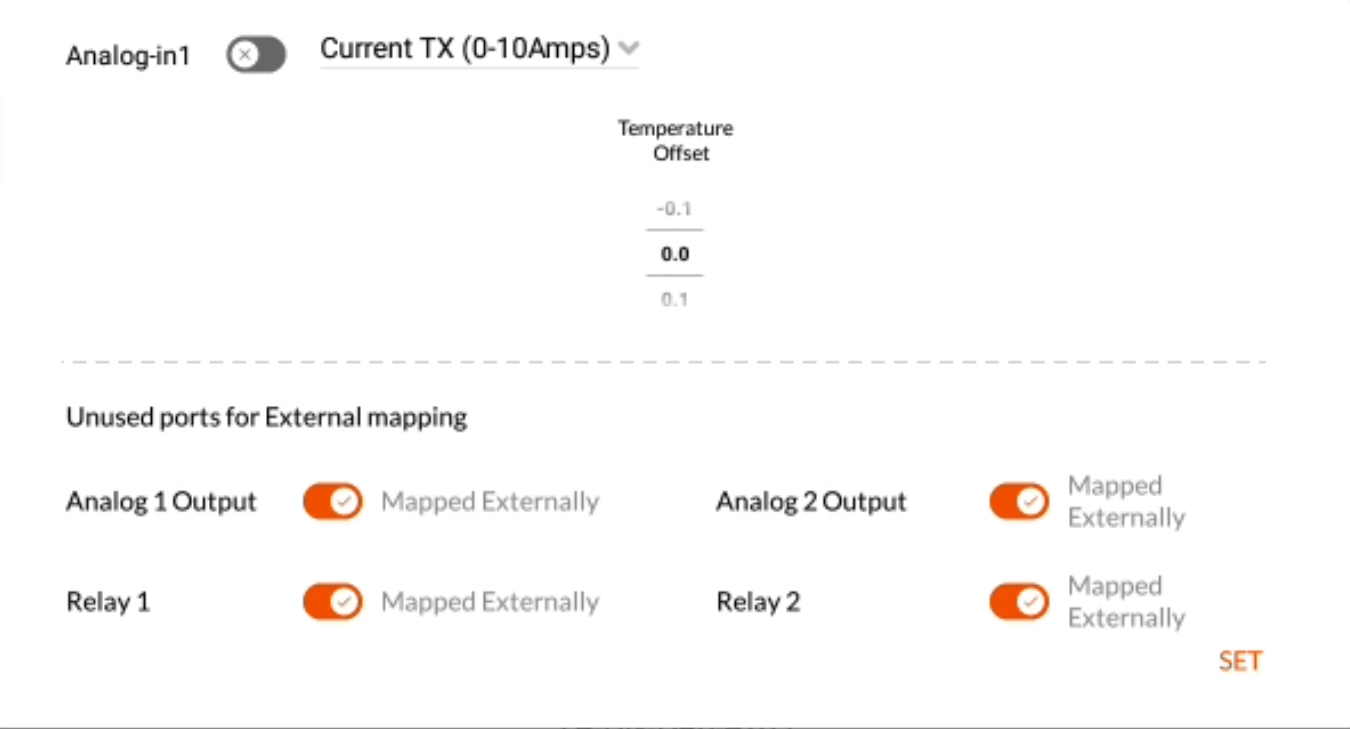
Task: Click the dropdown chevron beside Current TX
Action: point(628,48)
